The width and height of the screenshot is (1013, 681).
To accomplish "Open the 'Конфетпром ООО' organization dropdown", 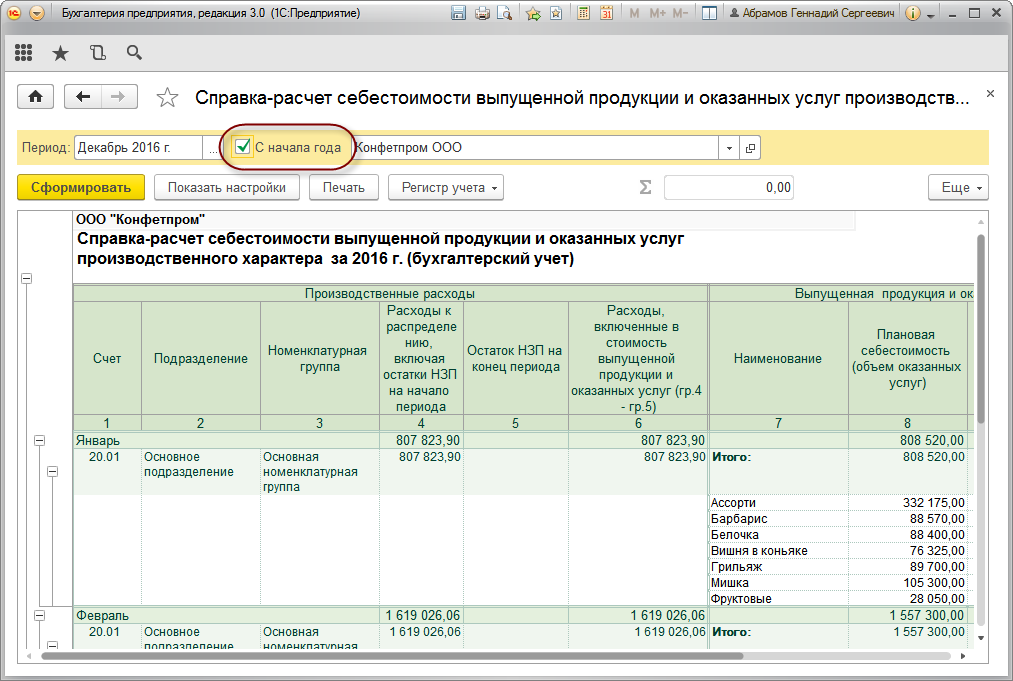I will [728, 146].
